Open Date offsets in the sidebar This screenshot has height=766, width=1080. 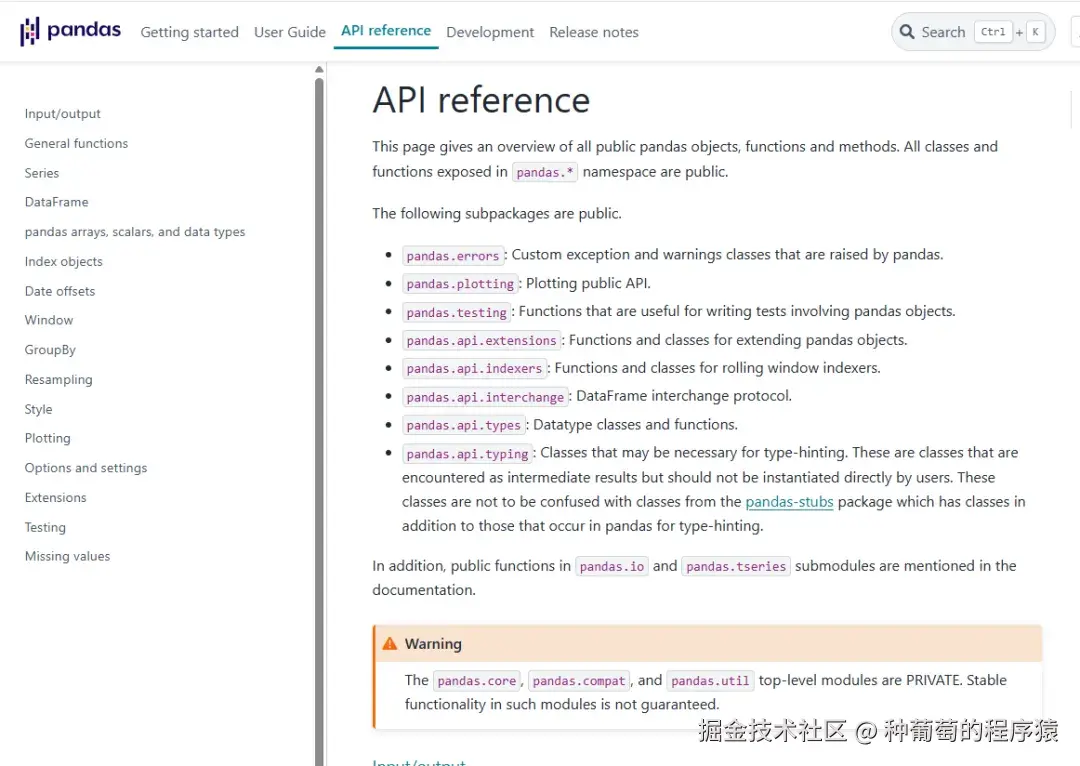tap(60, 291)
